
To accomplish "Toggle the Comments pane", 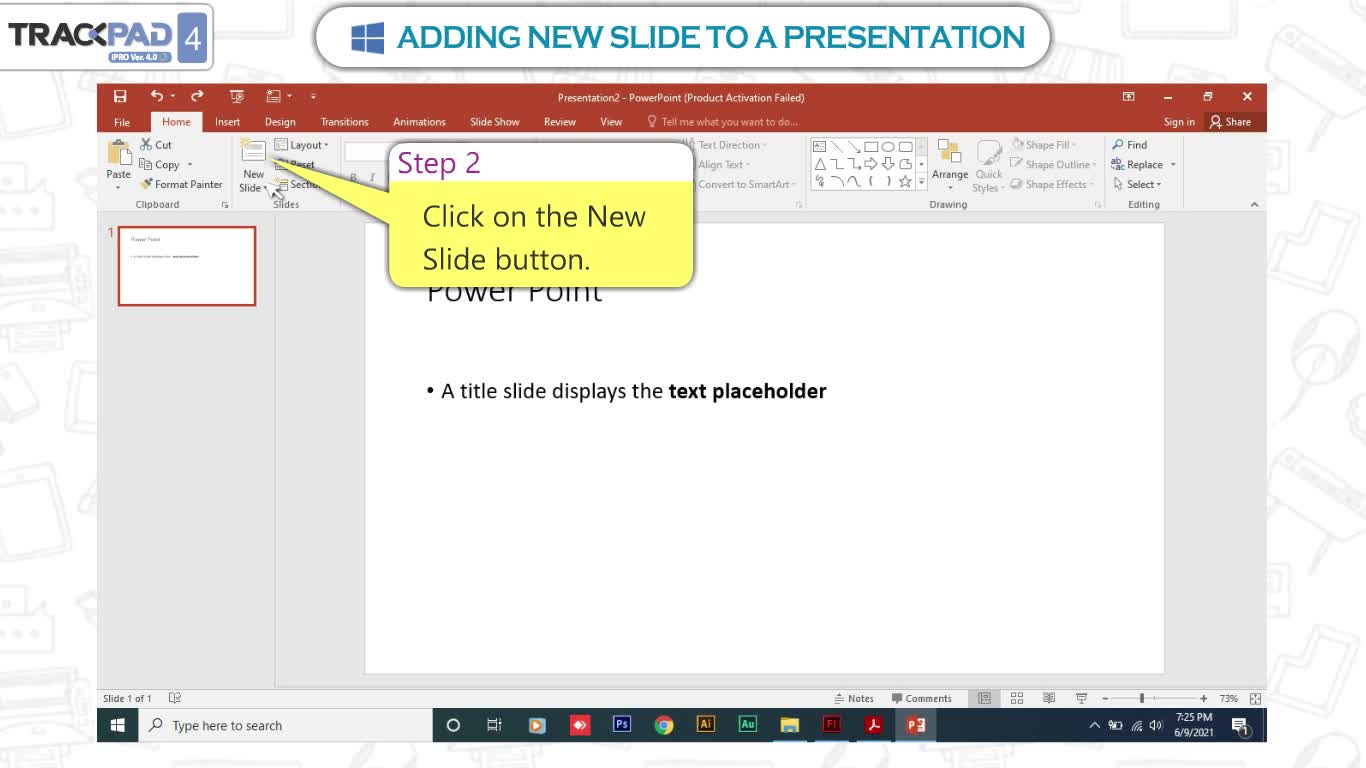I will pos(922,698).
